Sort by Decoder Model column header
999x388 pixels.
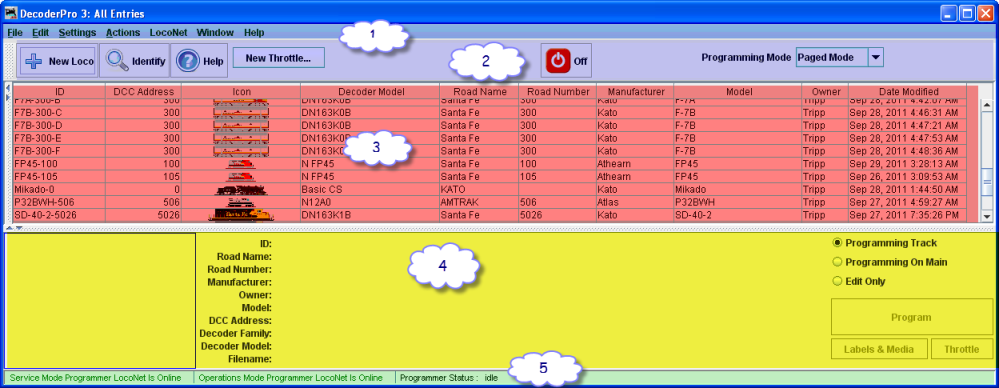tap(370, 92)
